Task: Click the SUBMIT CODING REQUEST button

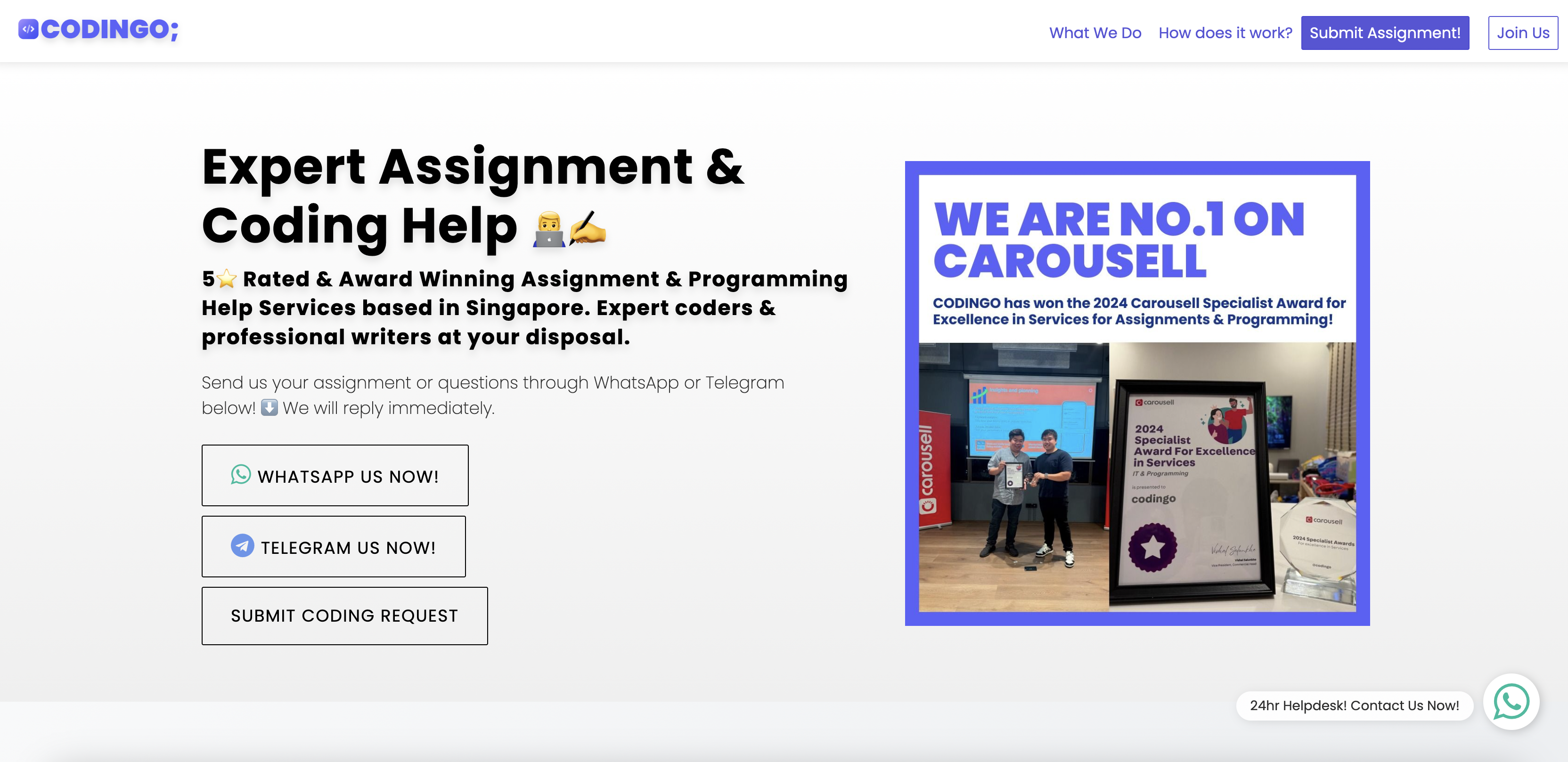Action: (x=344, y=616)
